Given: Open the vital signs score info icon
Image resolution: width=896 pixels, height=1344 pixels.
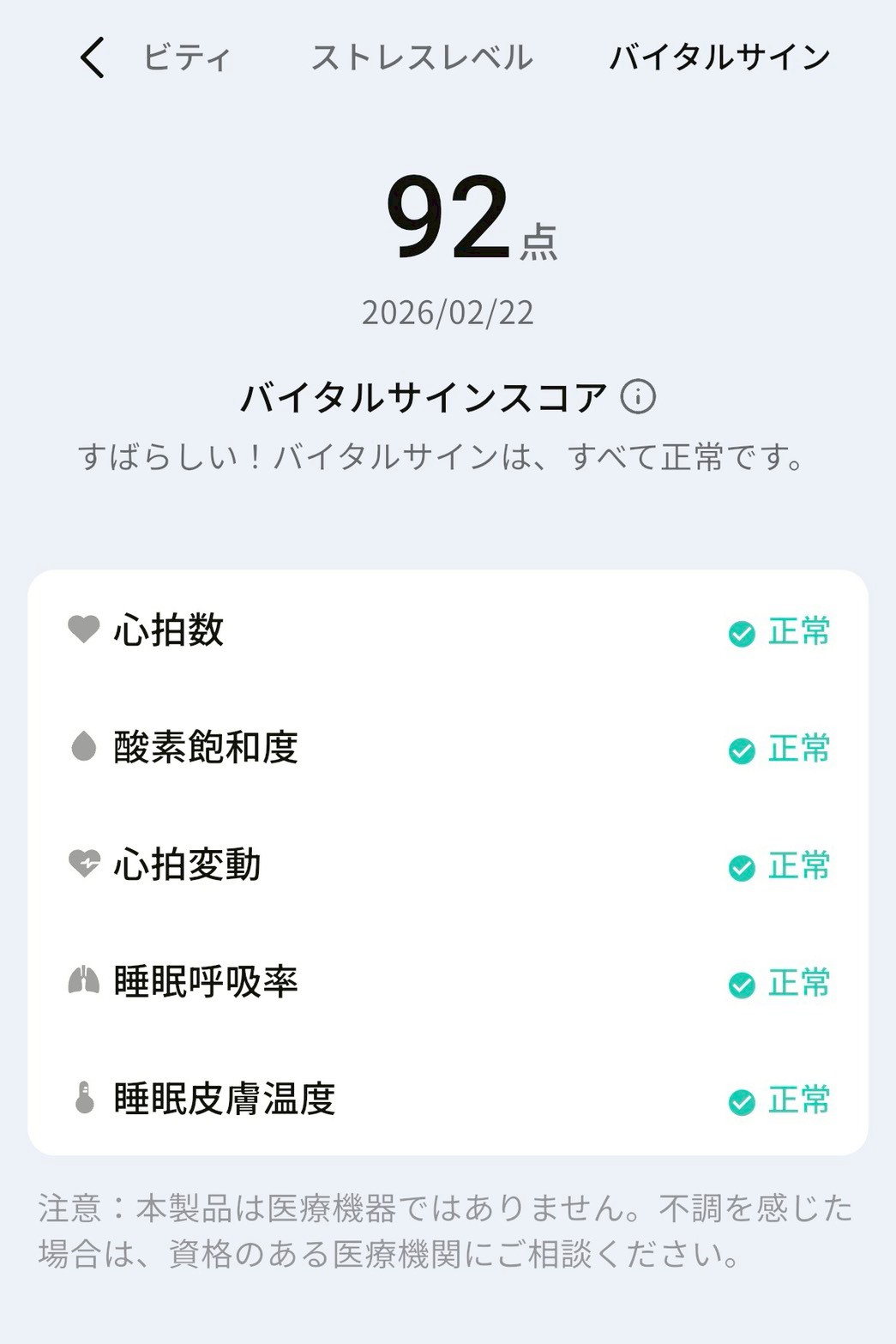Looking at the screenshot, I should pyautogui.click(x=638, y=397).
